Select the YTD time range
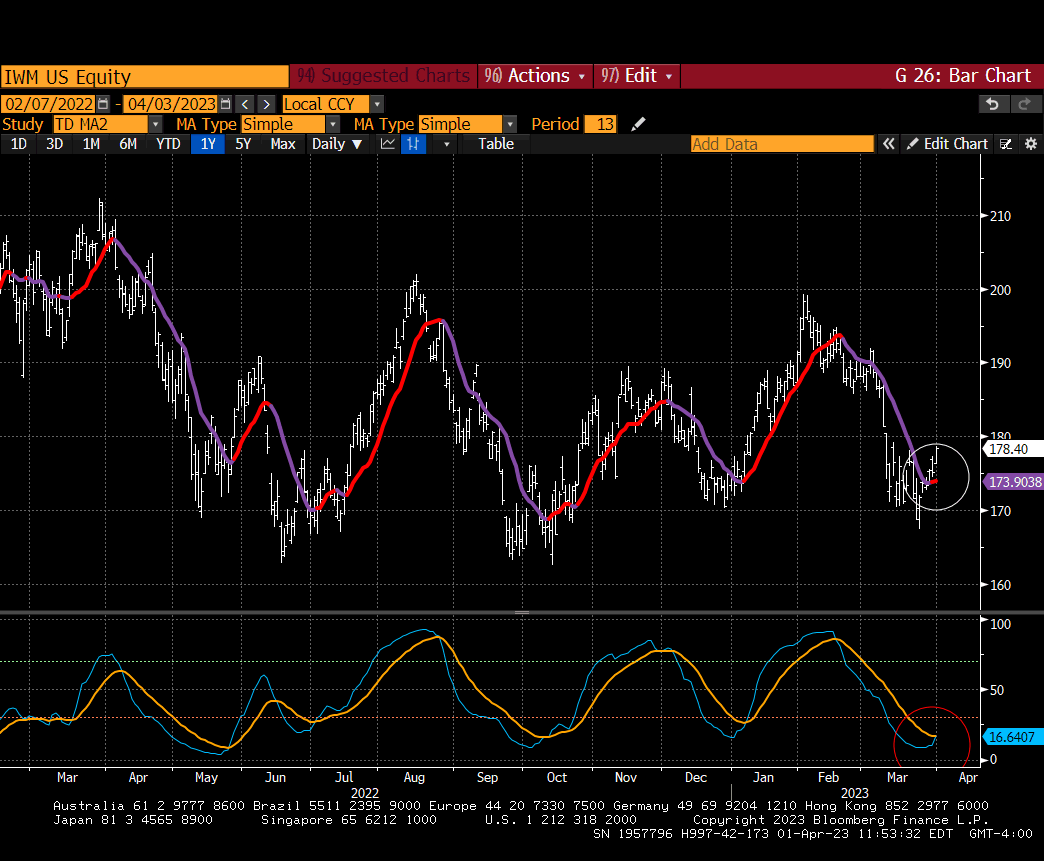This screenshot has width=1044, height=861. point(168,144)
